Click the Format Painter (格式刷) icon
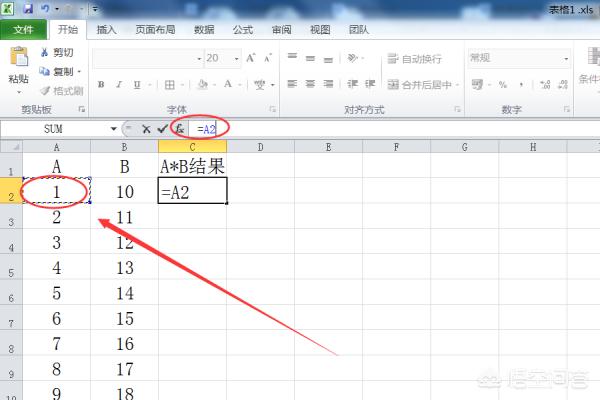Screen dimensions: 600x400 [x=44, y=90]
